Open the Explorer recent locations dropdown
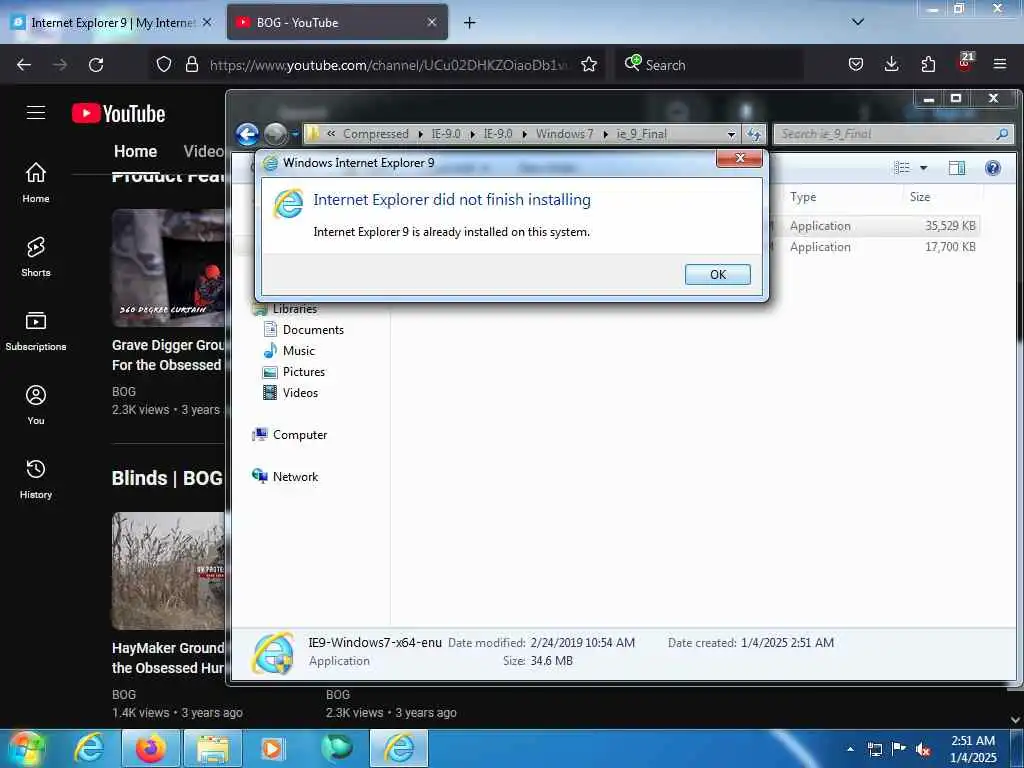The width and height of the screenshot is (1024, 768). [x=295, y=135]
